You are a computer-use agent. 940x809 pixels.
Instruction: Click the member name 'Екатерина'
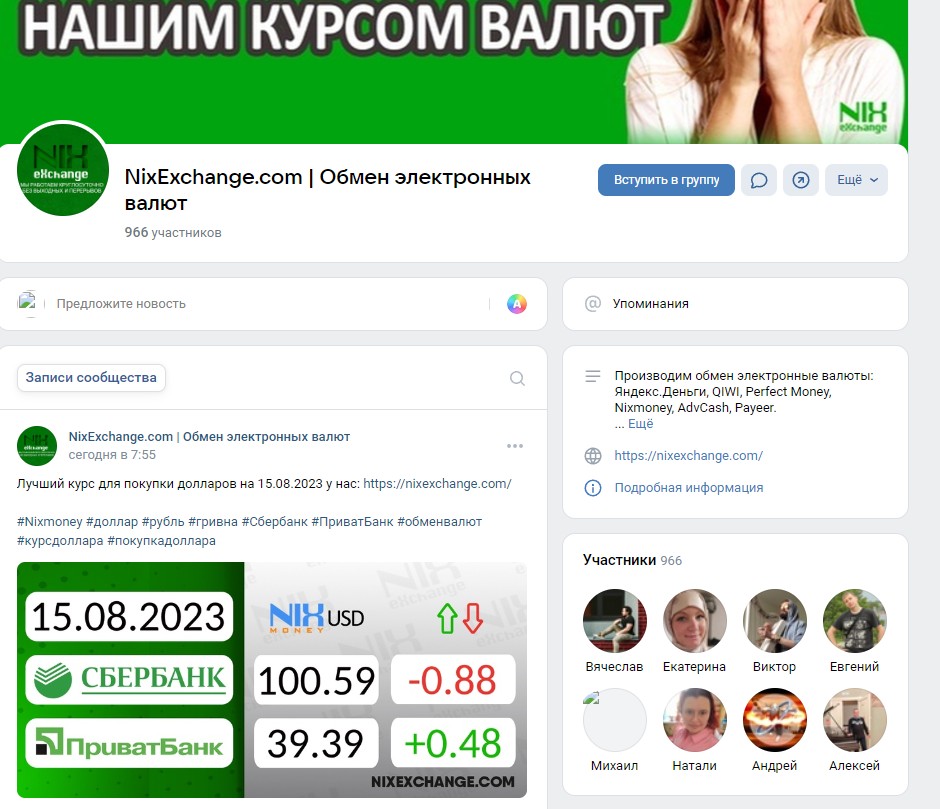(x=694, y=667)
